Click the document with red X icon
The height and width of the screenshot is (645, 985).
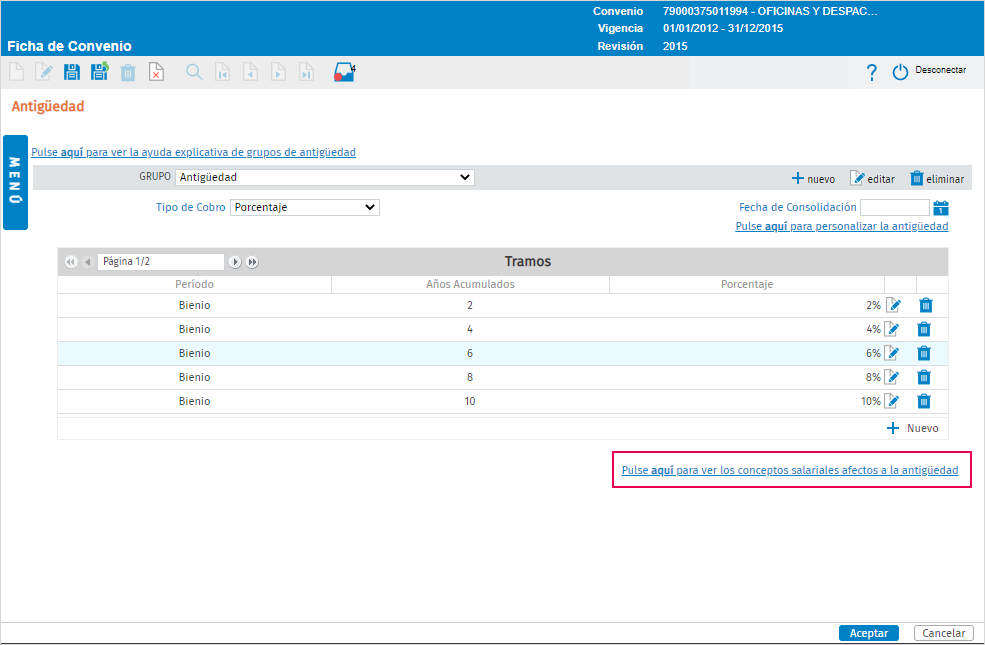click(x=156, y=72)
